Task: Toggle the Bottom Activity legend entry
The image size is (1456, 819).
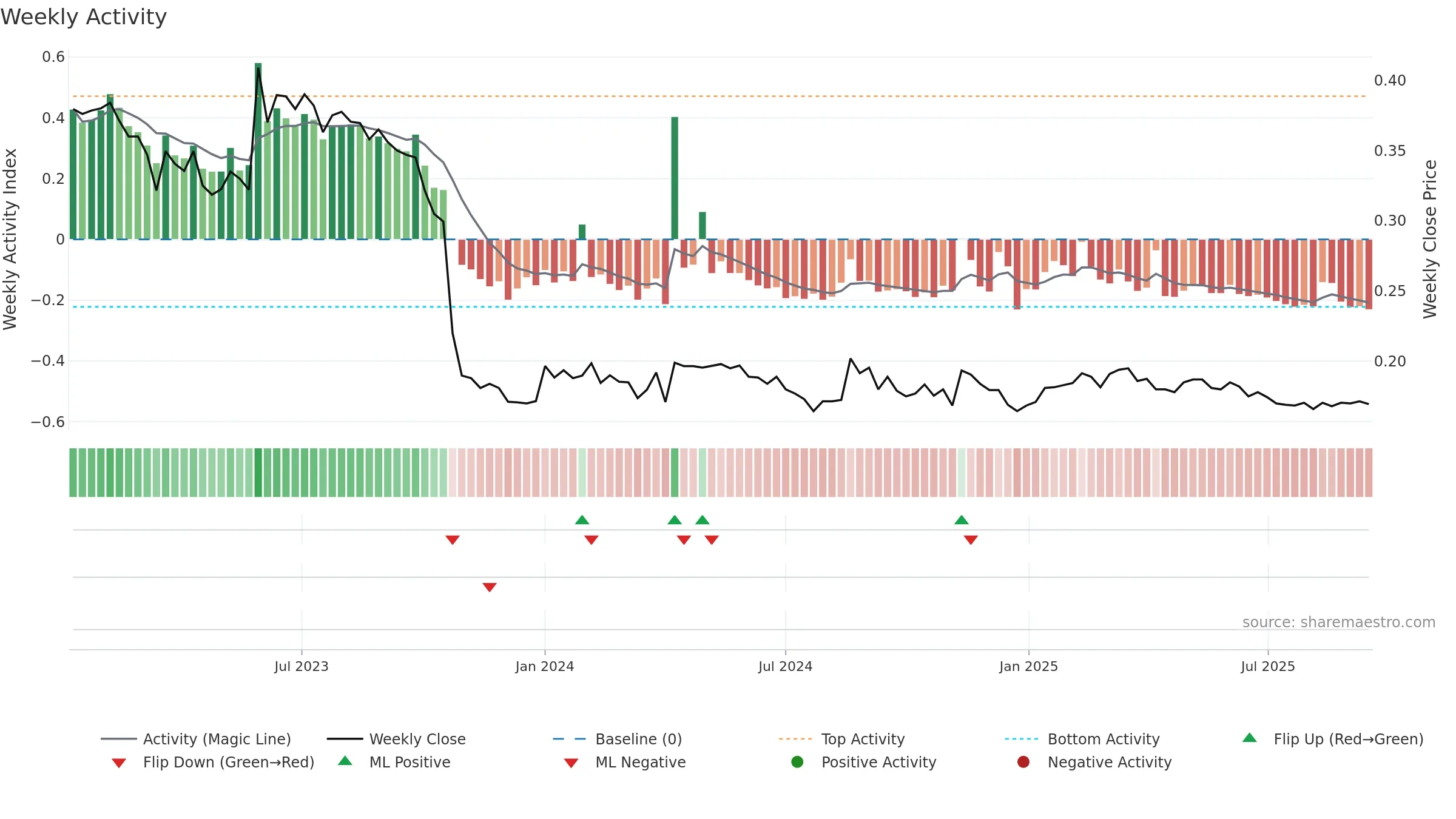Action: [x=1082, y=739]
